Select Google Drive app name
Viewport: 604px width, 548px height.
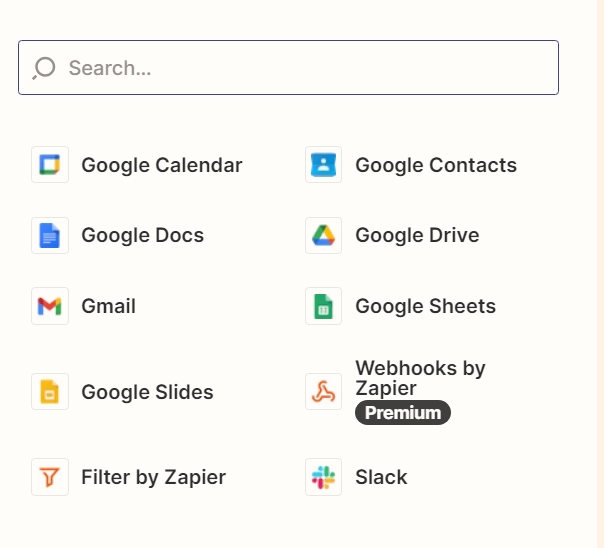[x=417, y=235]
